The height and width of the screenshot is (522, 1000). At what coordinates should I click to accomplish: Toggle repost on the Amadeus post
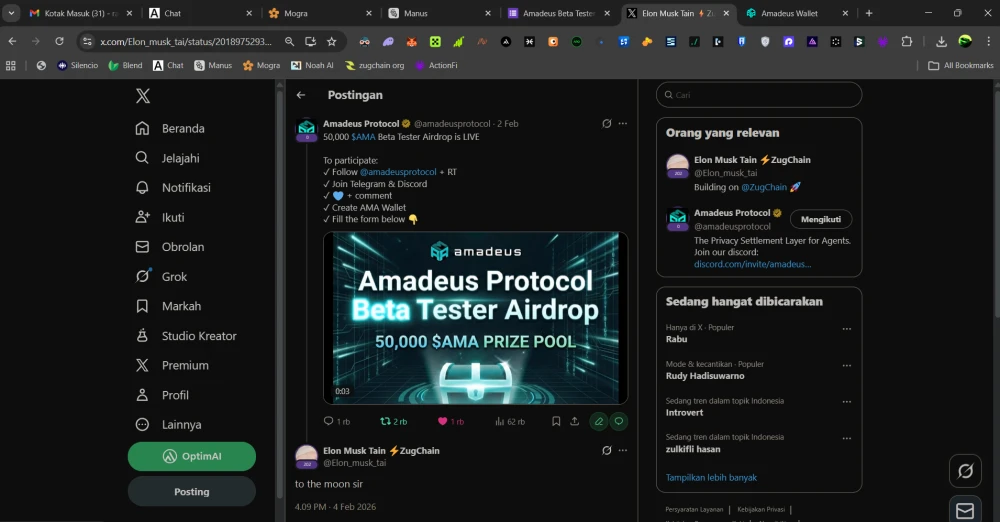click(386, 421)
